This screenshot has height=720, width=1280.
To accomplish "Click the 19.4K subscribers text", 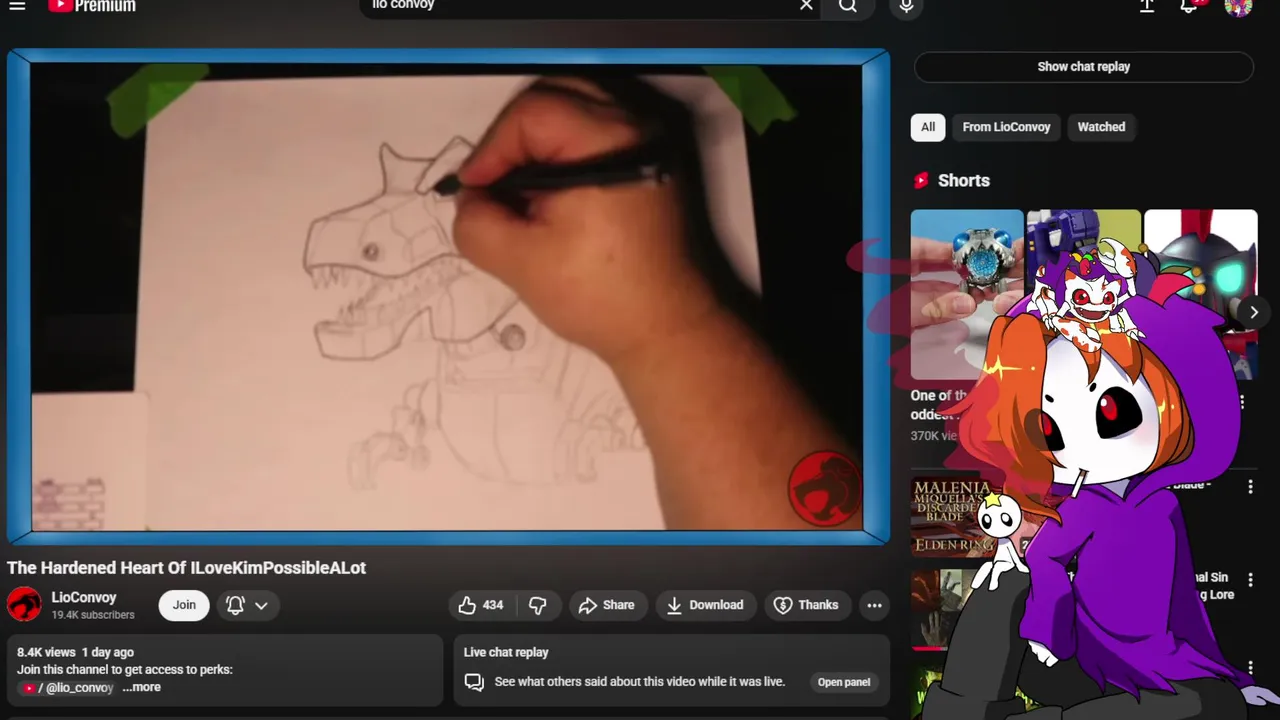I will pos(93,615).
